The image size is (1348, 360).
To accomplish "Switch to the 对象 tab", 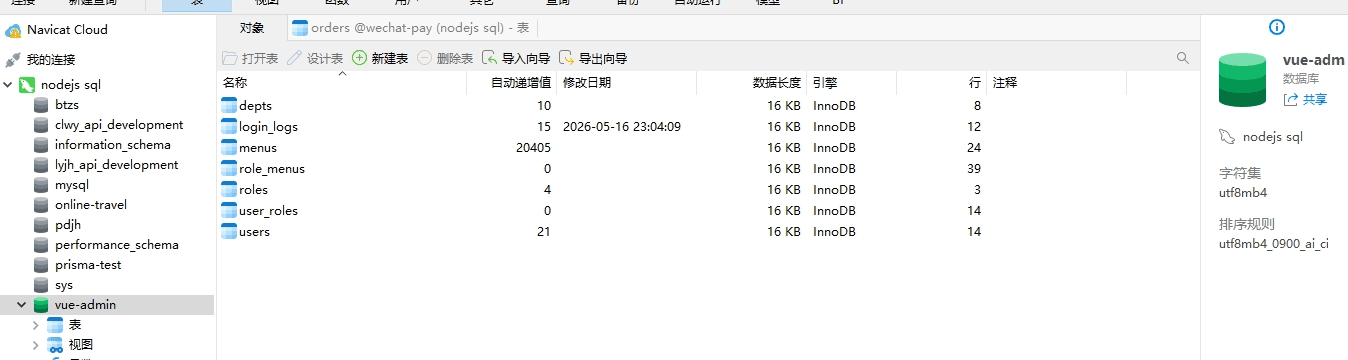I will pyautogui.click(x=252, y=28).
